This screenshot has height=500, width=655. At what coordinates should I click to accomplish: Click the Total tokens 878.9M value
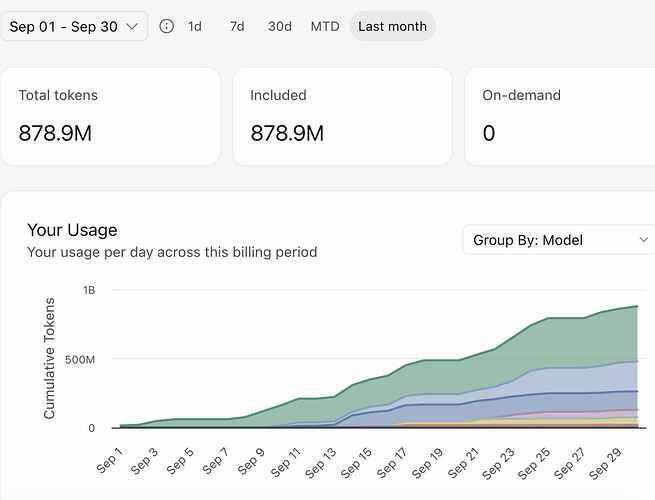tap(55, 133)
